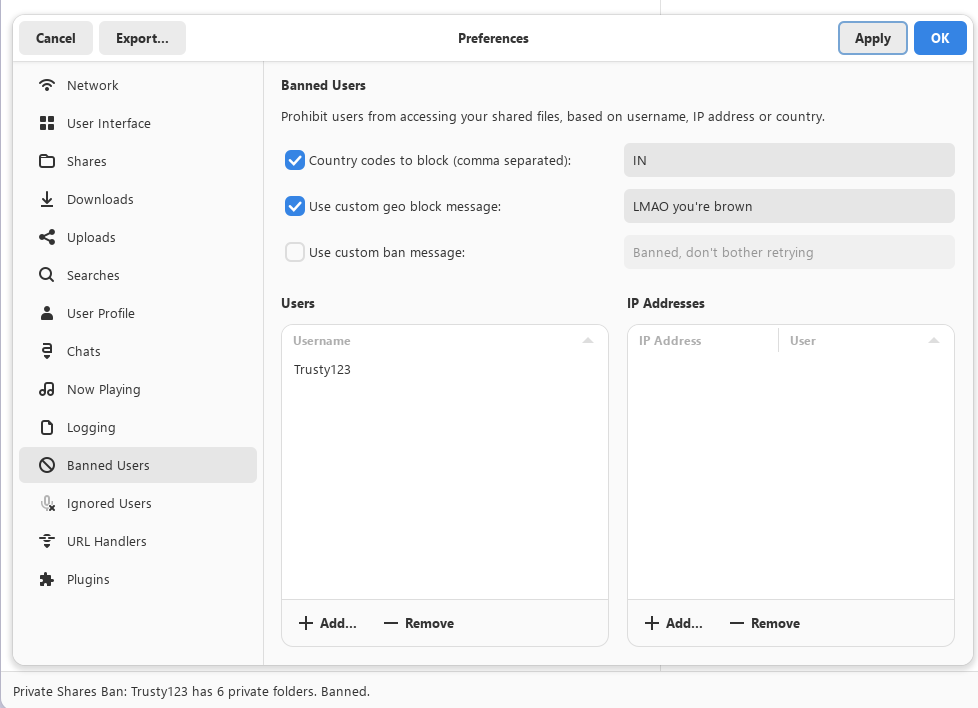Confirm preferences with OK button
Viewport: 978px width, 708px height.
(x=940, y=38)
